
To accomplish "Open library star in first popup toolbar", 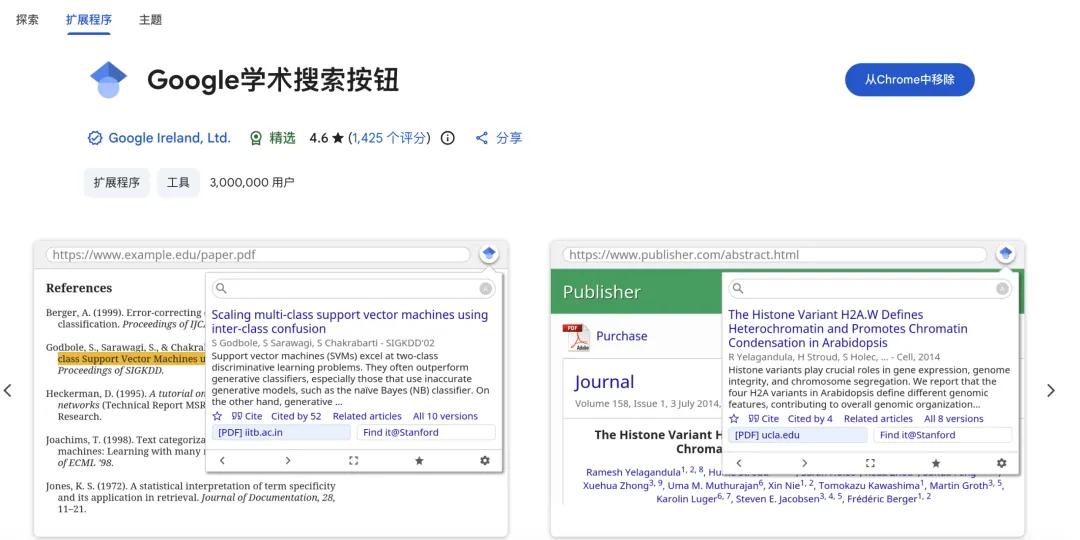I will (419, 461).
